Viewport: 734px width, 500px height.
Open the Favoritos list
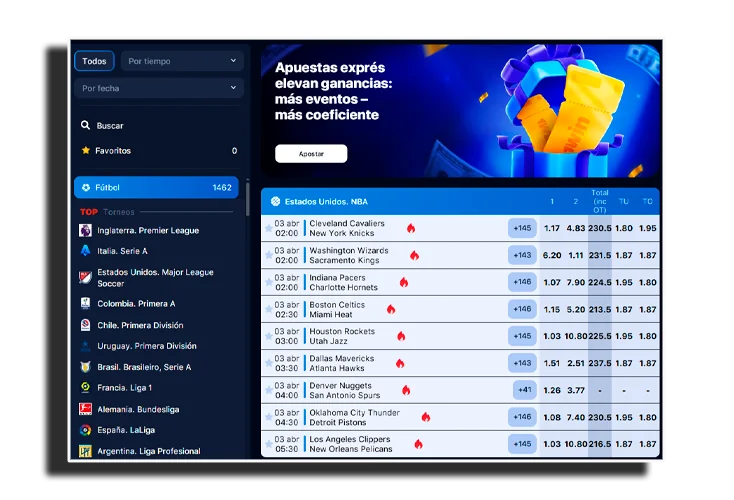coord(159,150)
